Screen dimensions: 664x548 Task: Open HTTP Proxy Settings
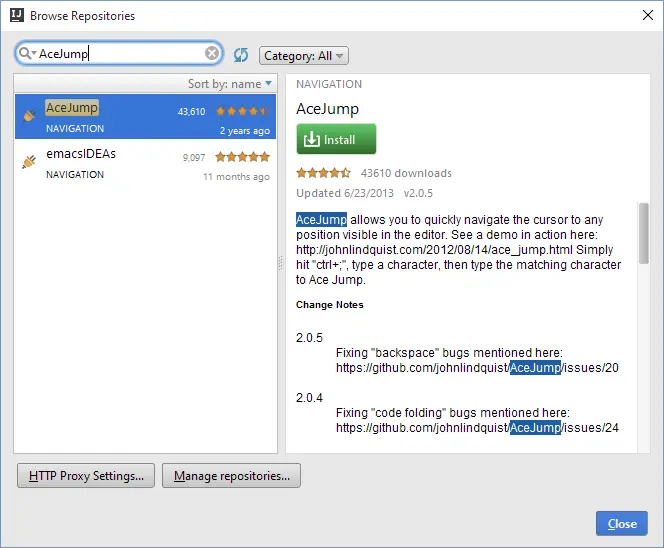(x=86, y=476)
